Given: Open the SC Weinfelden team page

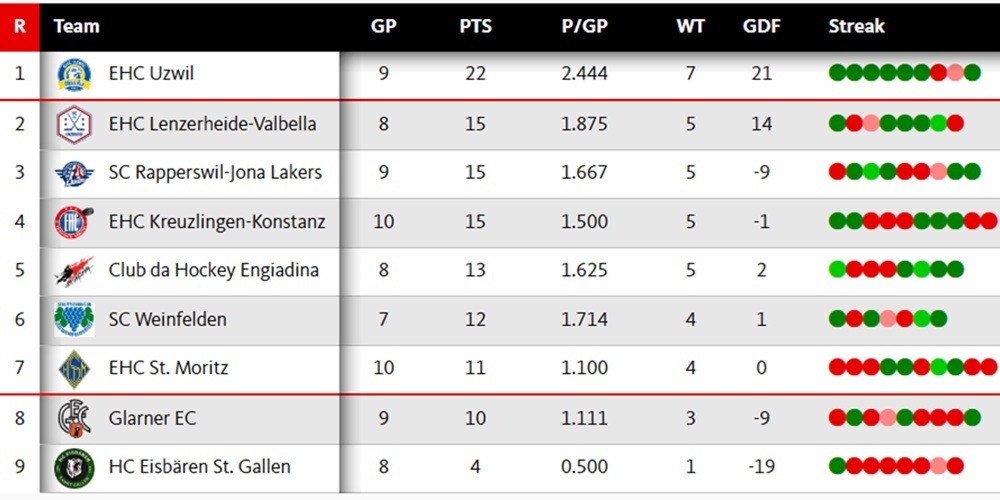Looking at the screenshot, I should click(x=167, y=319).
